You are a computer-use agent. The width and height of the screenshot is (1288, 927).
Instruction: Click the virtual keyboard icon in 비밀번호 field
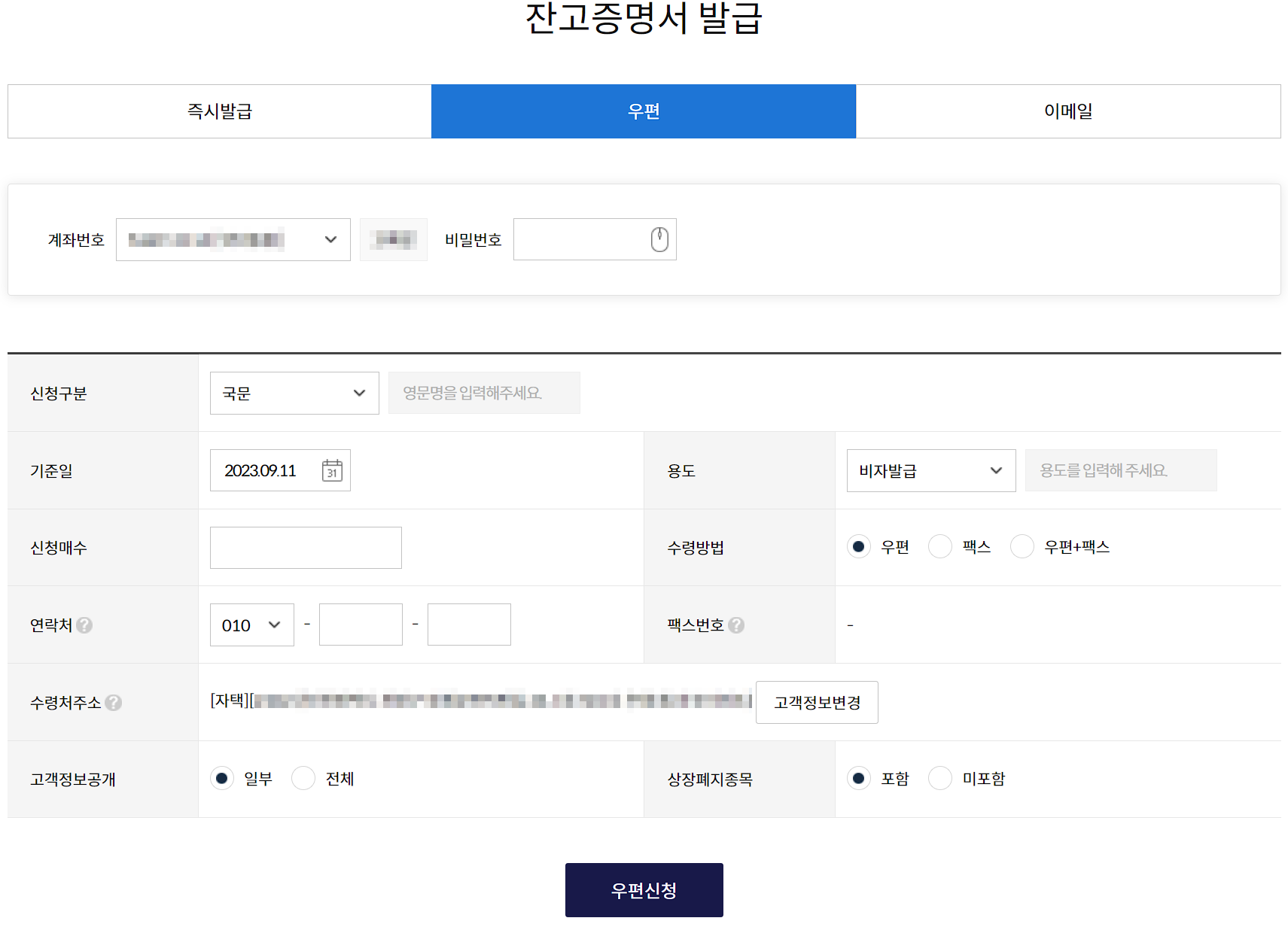tap(659, 239)
